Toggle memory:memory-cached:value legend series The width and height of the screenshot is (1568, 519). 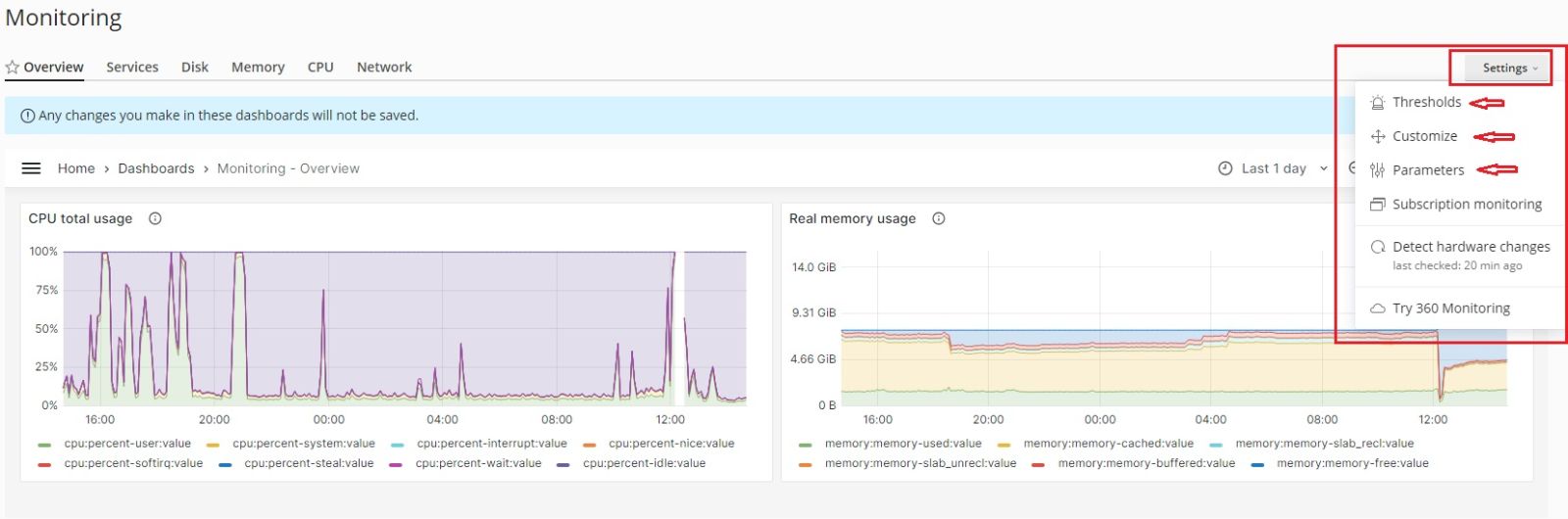(1107, 444)
